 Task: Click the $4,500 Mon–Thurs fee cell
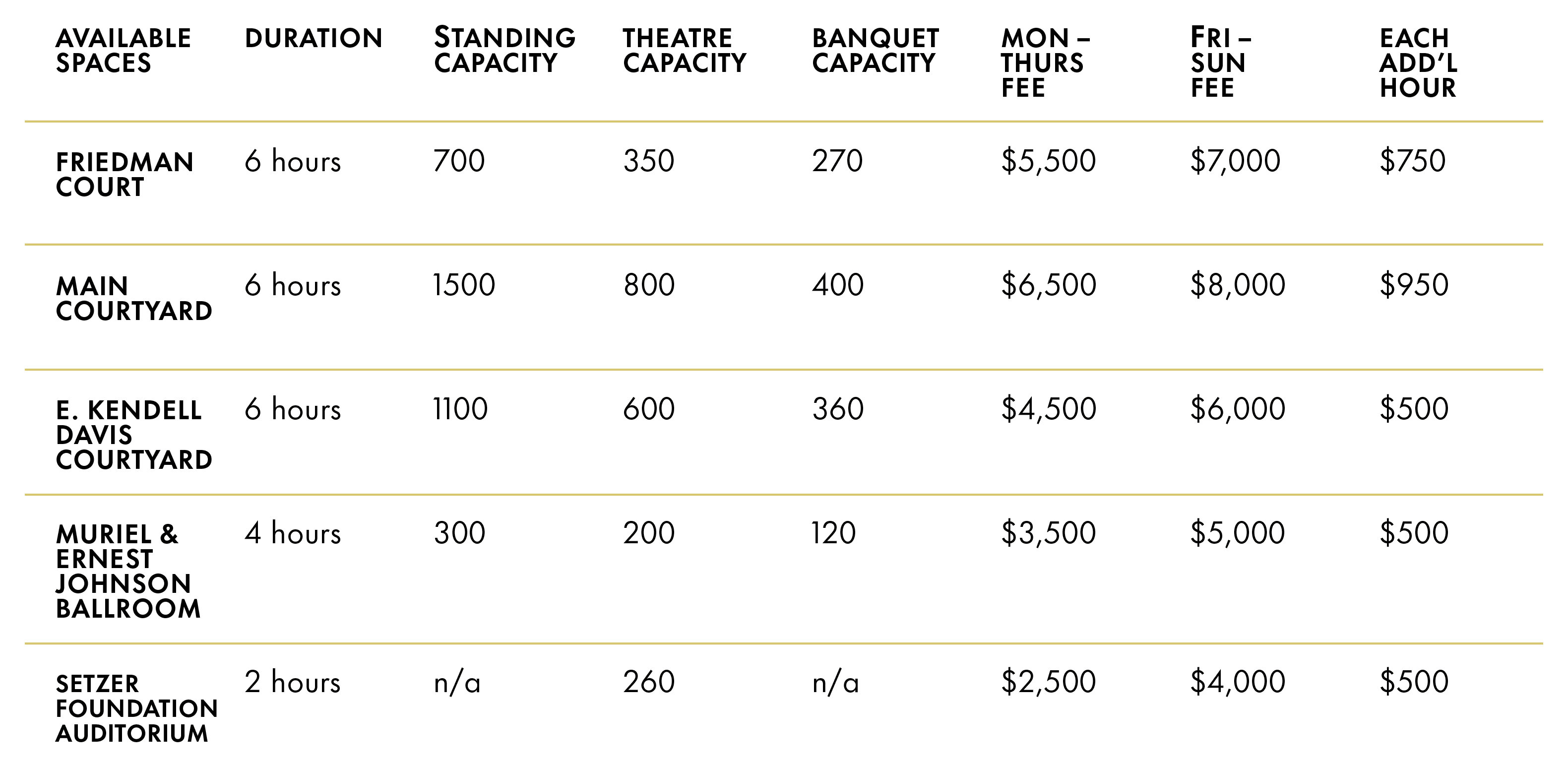[1048, 408]
